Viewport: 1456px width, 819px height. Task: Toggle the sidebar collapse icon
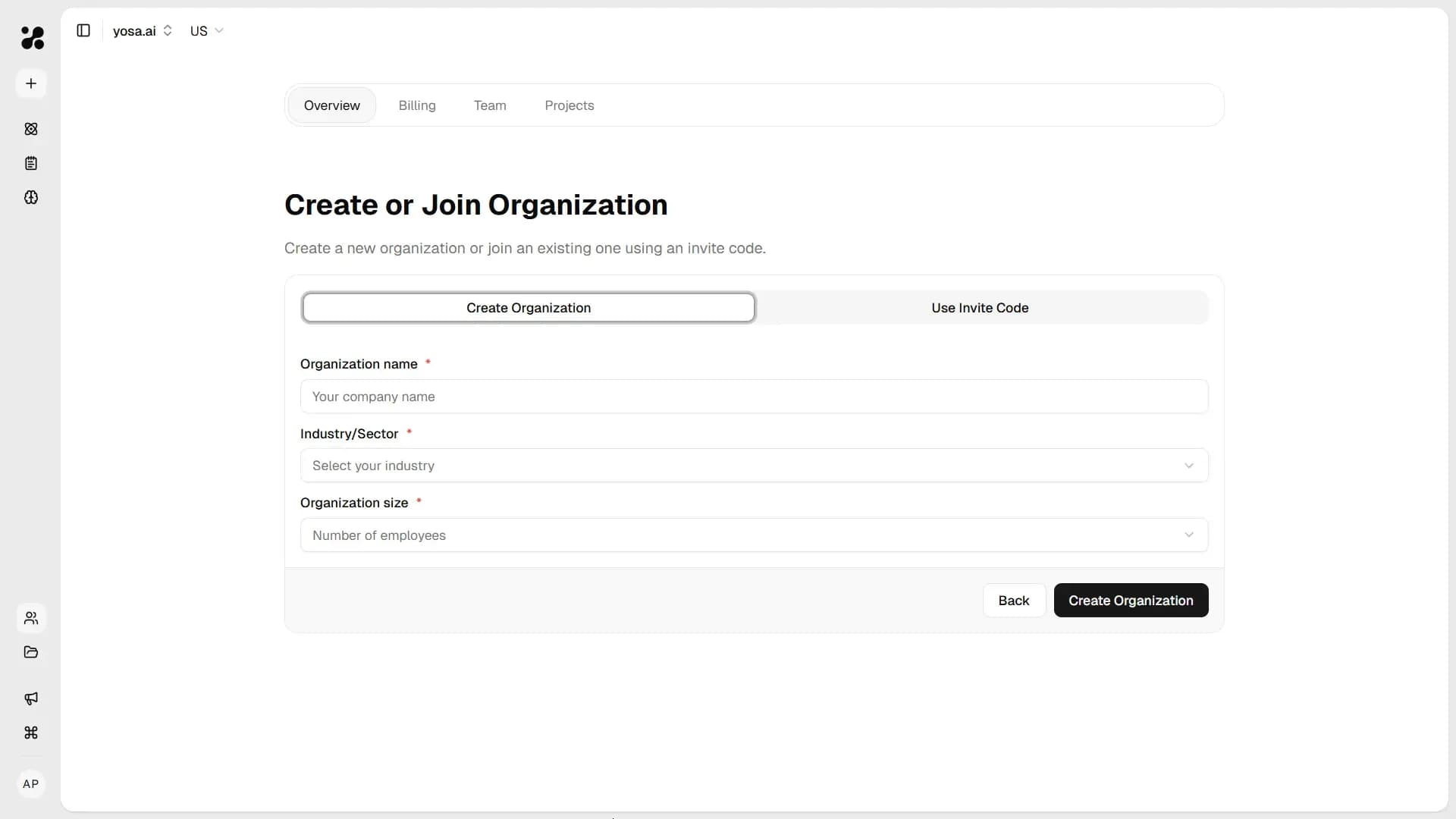click(83, 30)
